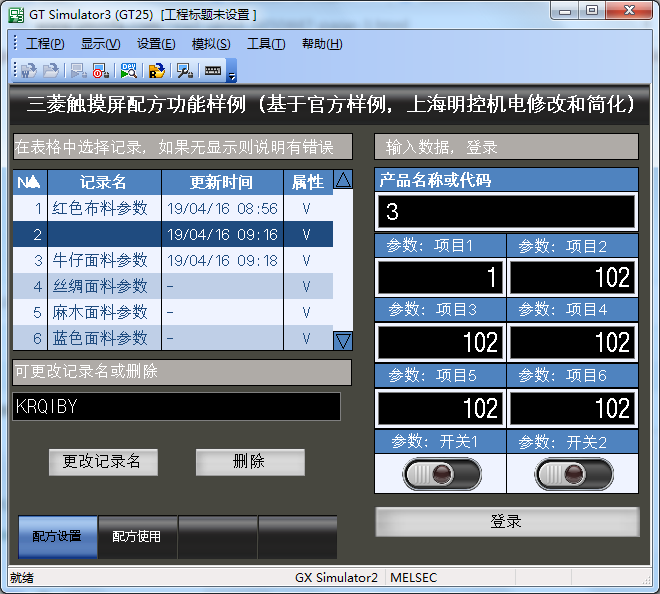The image size is (660, 594).
Task: Click the DEV device monitor toolbar icon
Action: click(x=129, y=71)
